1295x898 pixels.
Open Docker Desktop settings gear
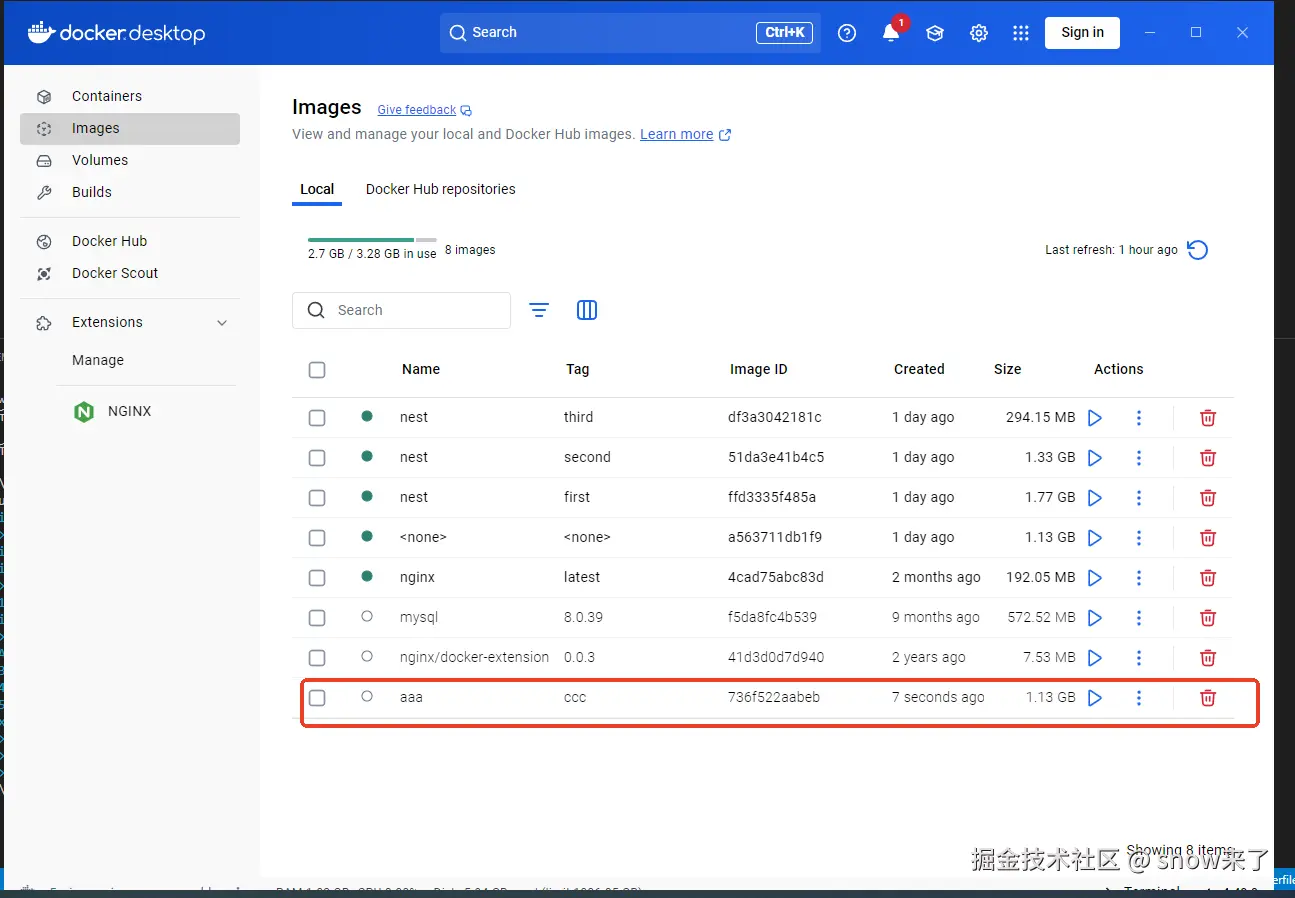point(979,33)
